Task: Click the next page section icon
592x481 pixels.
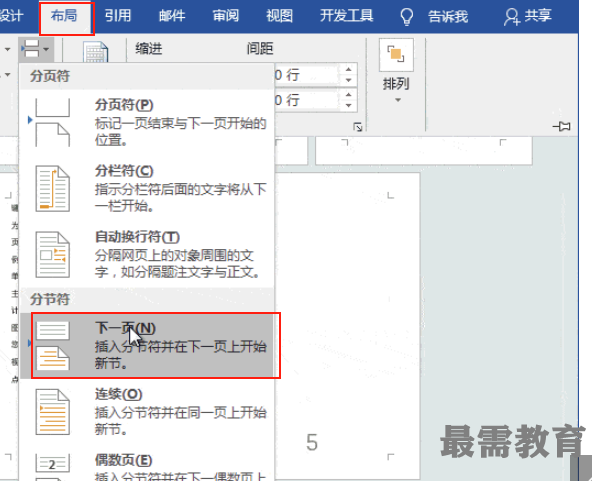Action: [52, 345]
